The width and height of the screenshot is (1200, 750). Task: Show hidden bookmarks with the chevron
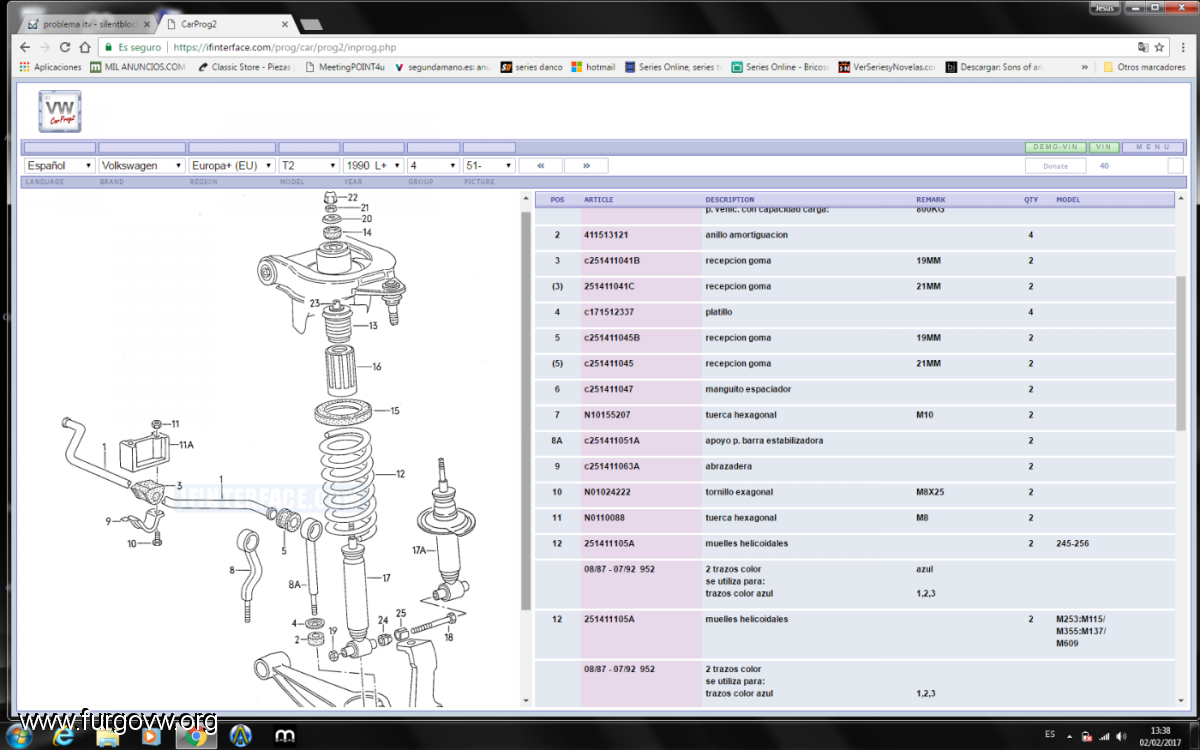pyautogui.click(x=1085, y=67)
